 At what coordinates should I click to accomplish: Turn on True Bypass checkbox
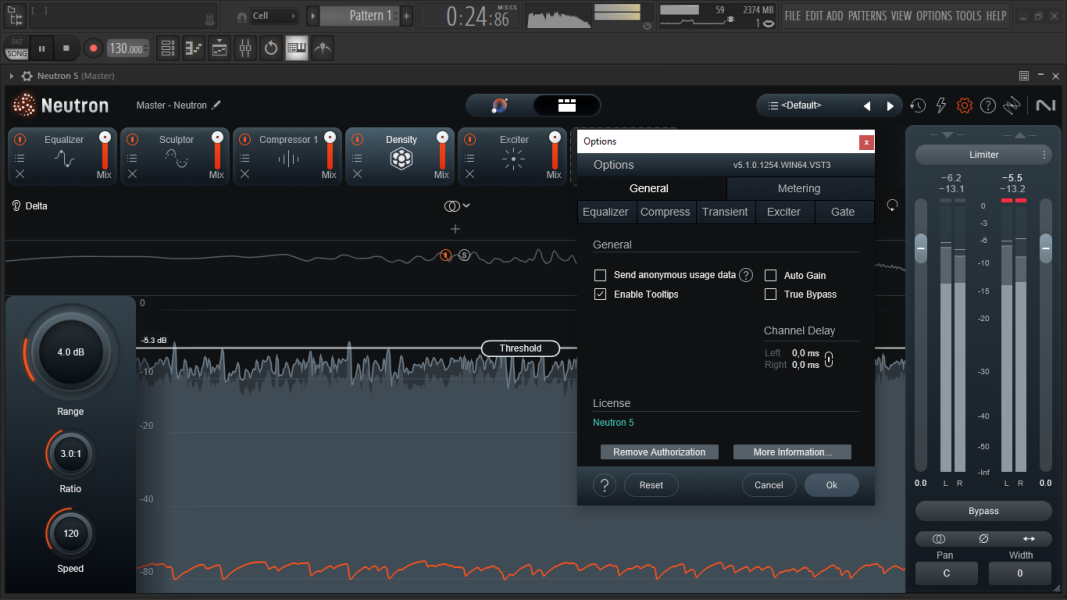771,294
